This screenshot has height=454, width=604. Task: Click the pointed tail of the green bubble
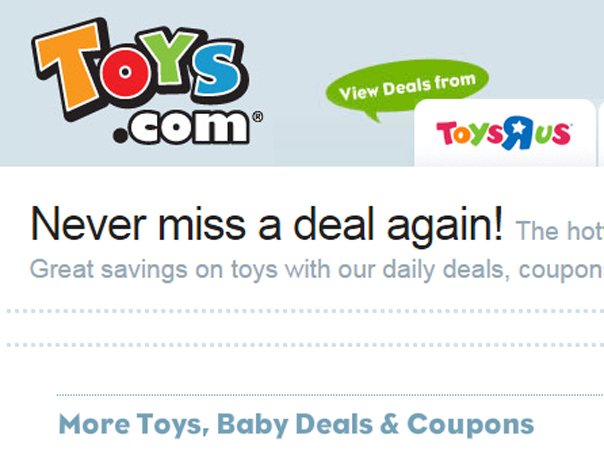[373, 117]
